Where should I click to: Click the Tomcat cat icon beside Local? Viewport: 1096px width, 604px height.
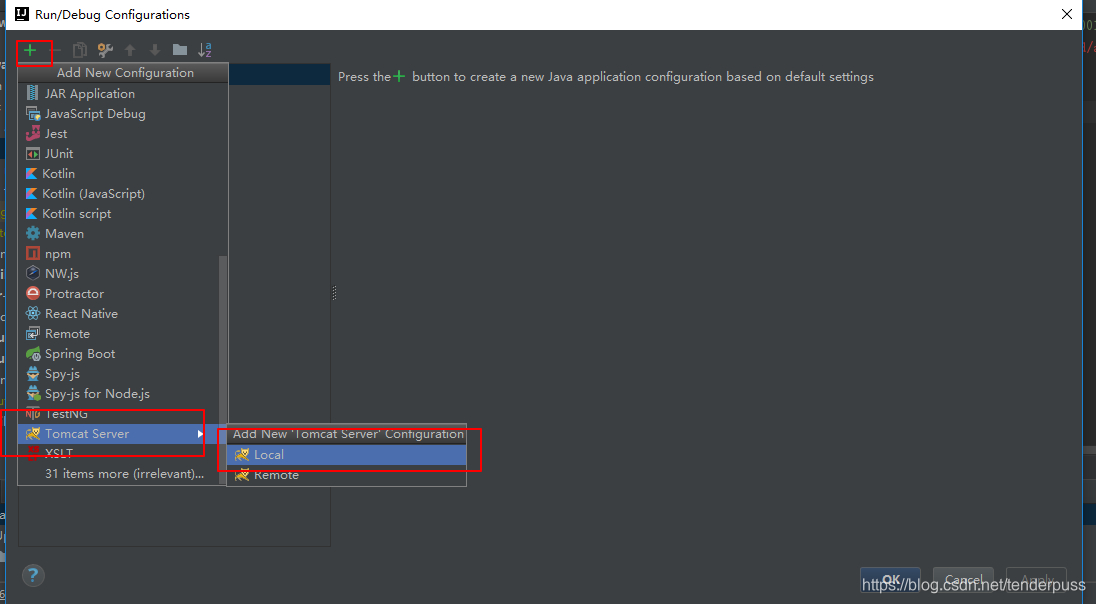pos(243,454)
